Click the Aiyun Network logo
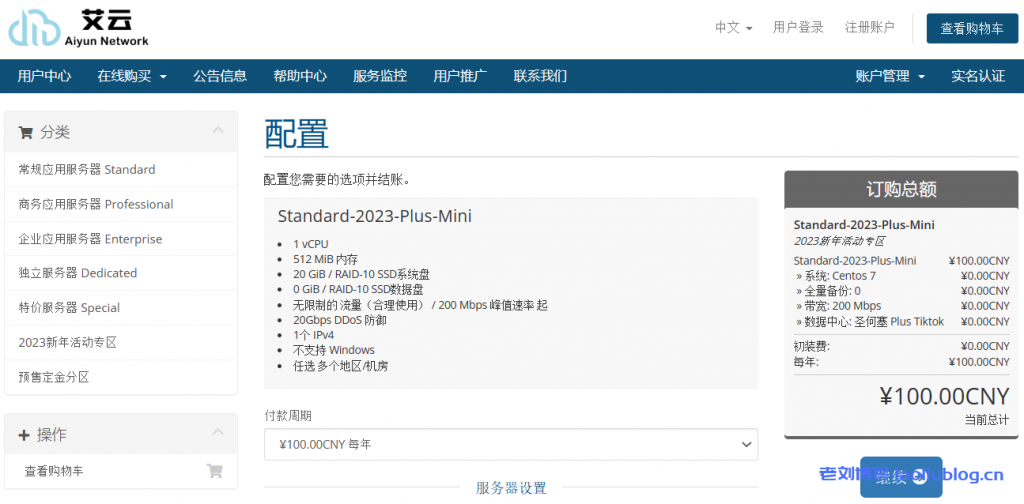This screenshot has width=1024, height=504. [x=79, y=29]
